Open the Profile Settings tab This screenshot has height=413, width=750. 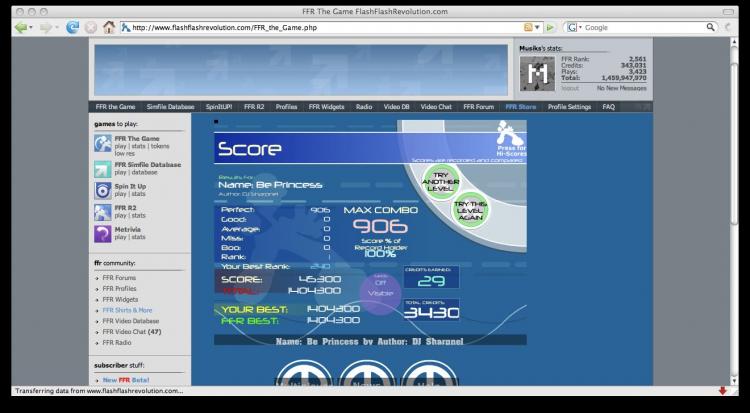569,105
